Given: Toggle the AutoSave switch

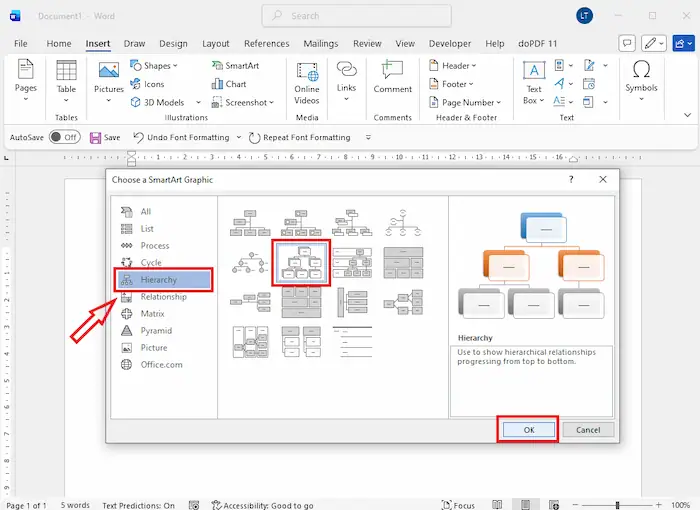Looking at the screenshot, I should tap(63, 138).
